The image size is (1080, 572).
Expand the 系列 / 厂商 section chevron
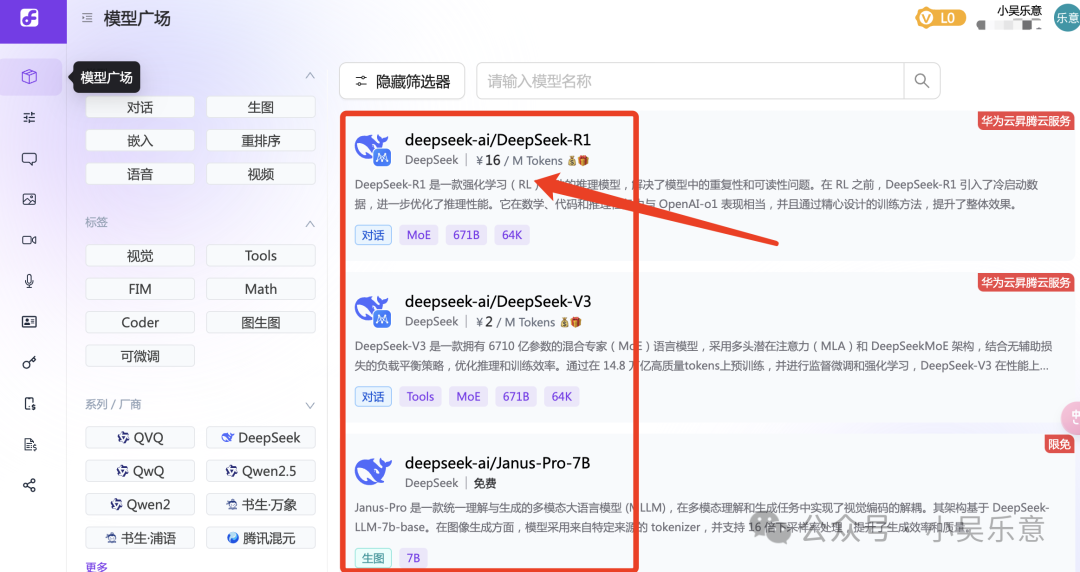coord(310,405)
